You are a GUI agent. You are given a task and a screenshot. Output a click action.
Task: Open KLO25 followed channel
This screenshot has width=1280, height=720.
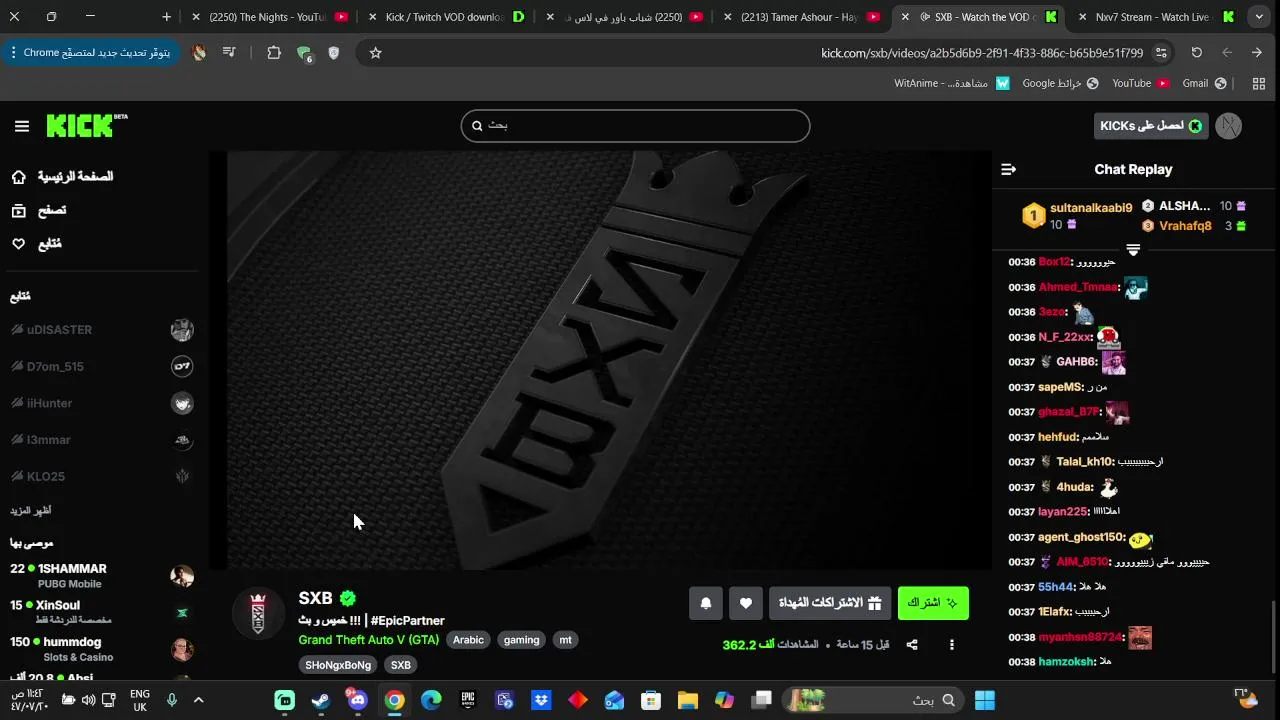pos(101,477)
